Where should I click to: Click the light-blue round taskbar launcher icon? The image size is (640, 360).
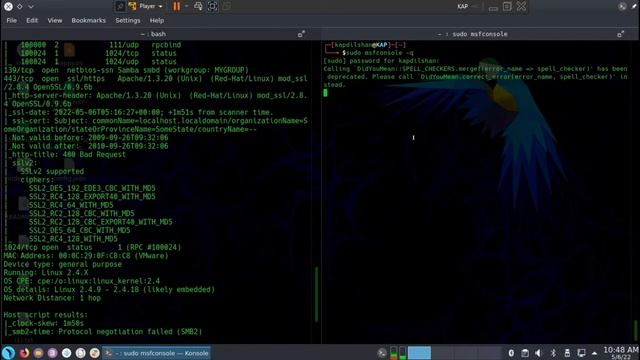click(x=67, y=353)
